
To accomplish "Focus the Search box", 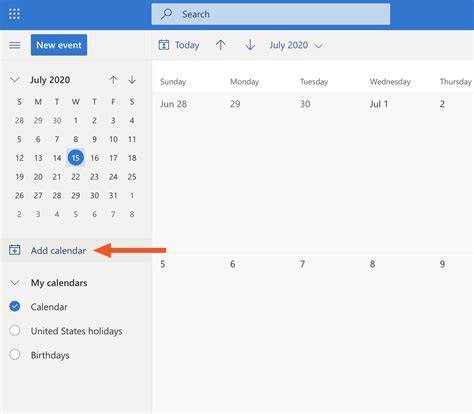I will coord(271,14).
